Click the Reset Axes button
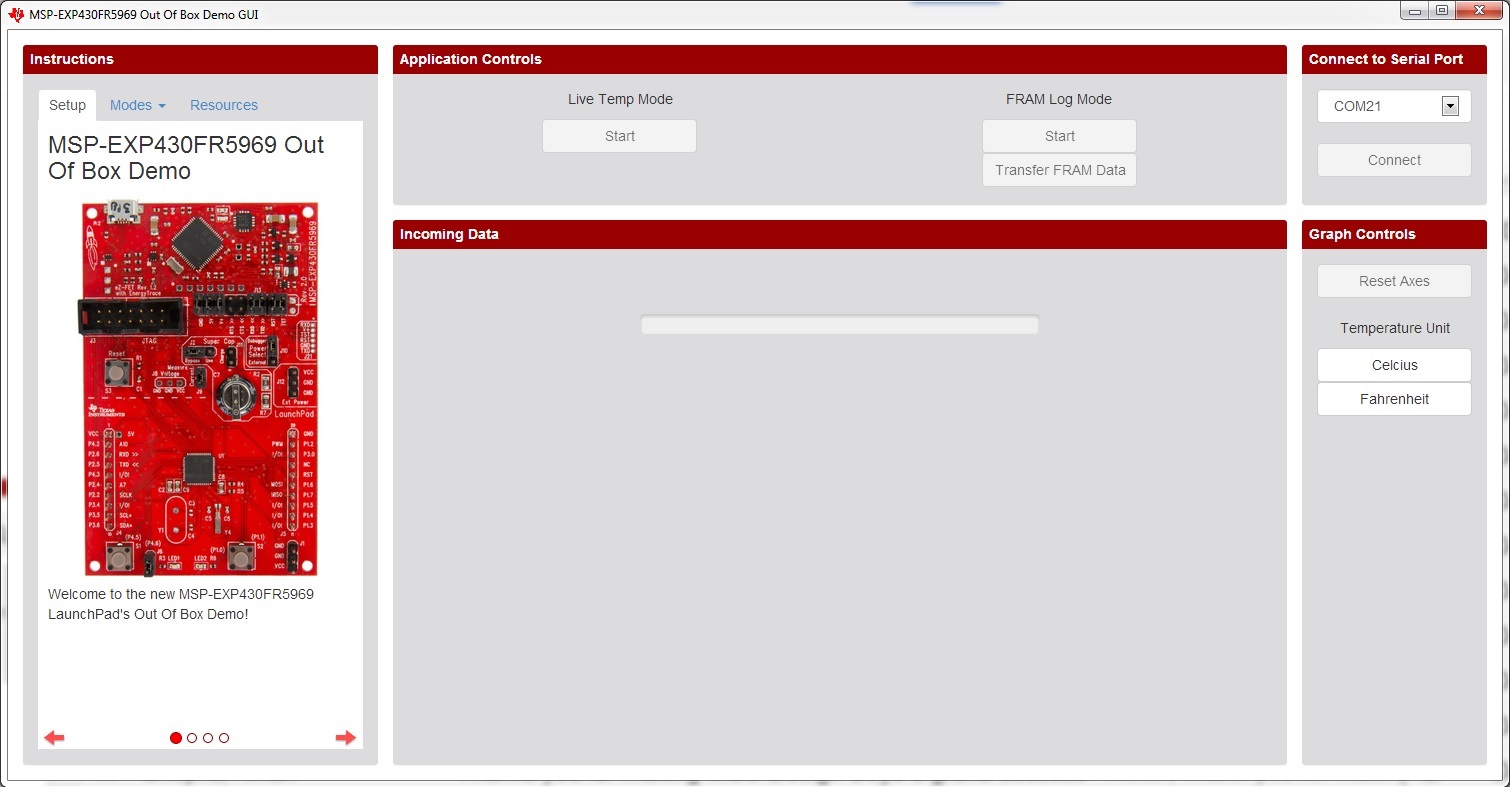Screen dimensions: 1510x787 pyautogui.click(x=1394, y=281)
